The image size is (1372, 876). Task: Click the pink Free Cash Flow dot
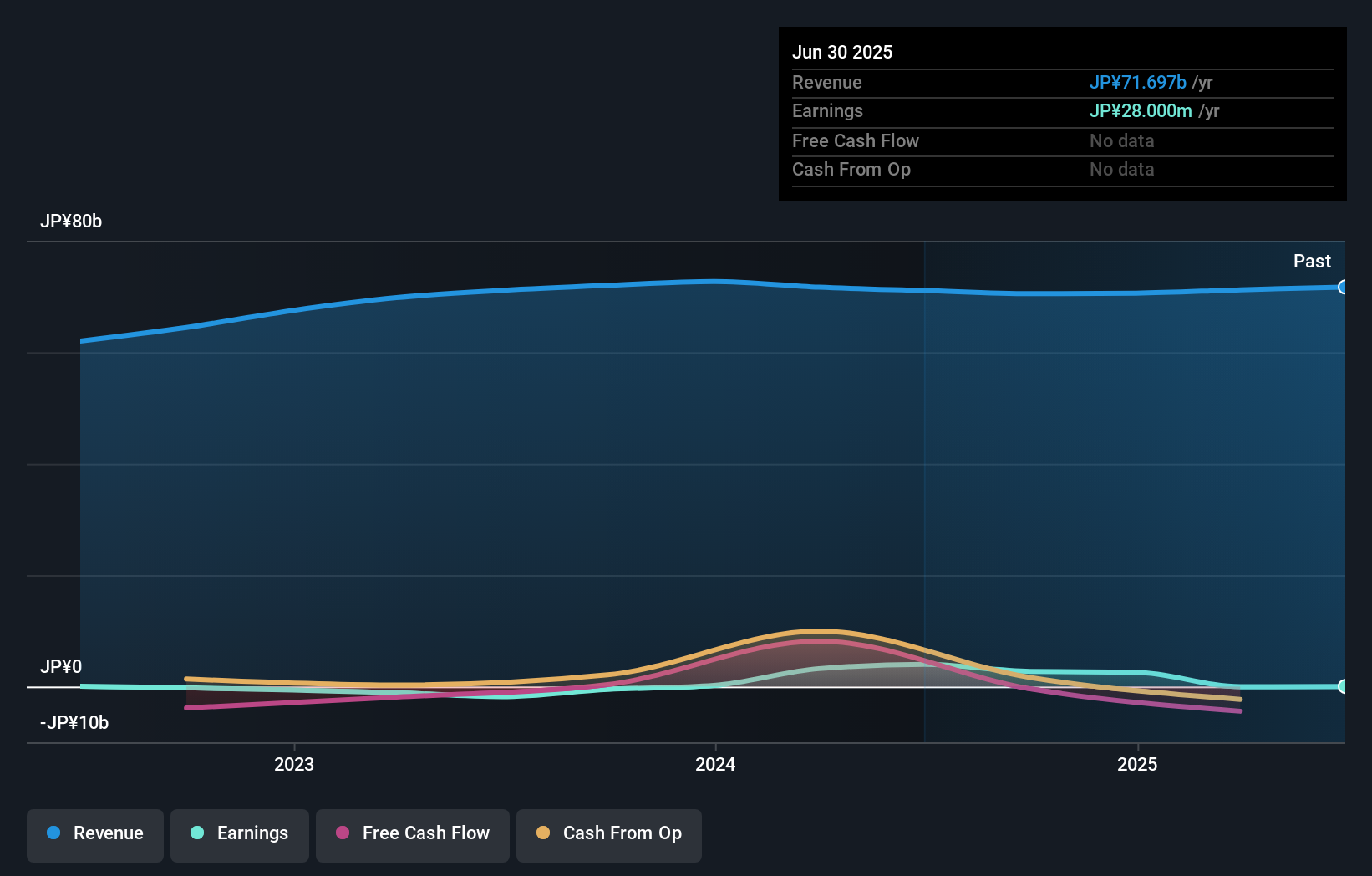(x=343, y=833)
